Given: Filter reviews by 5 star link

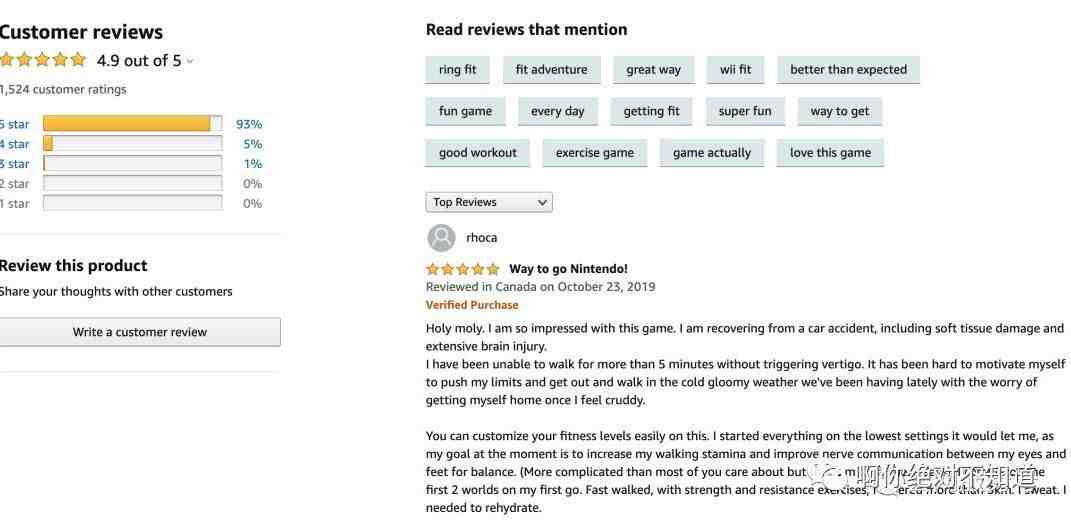Looking at the screenshot, I should [15, 124].
